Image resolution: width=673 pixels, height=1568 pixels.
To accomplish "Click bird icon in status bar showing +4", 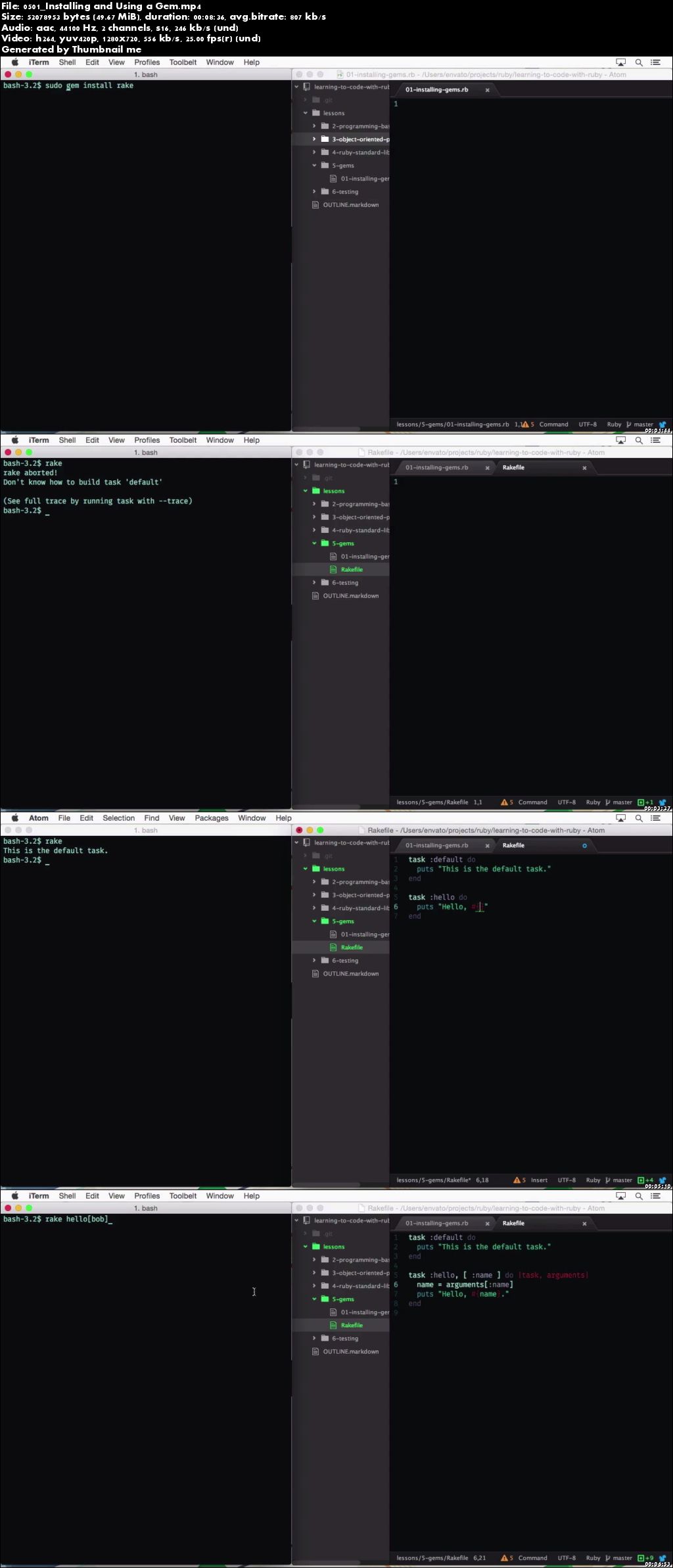I will coord(662,1180).
